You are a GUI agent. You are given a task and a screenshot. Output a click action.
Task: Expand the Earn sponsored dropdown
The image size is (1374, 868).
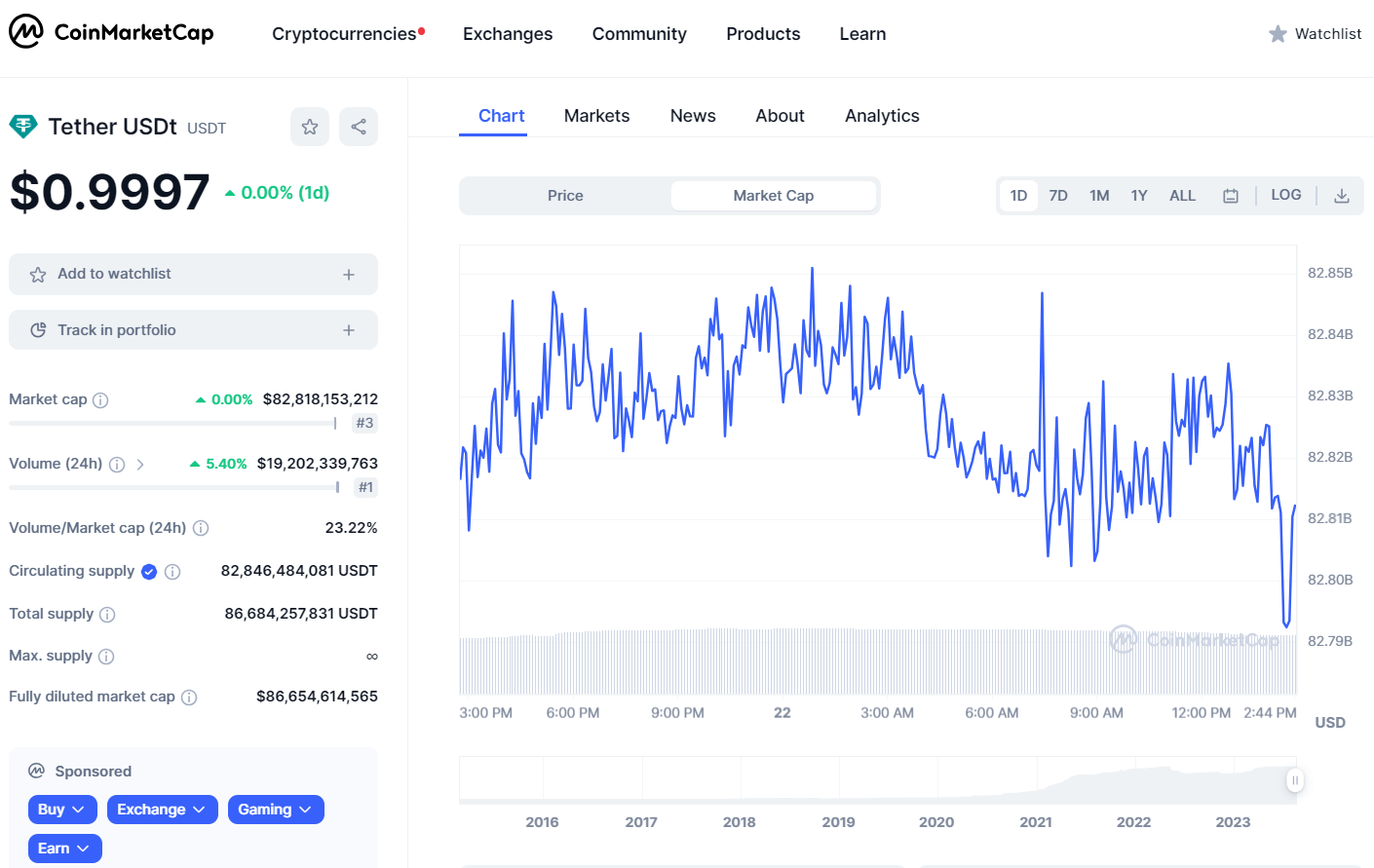64,849
